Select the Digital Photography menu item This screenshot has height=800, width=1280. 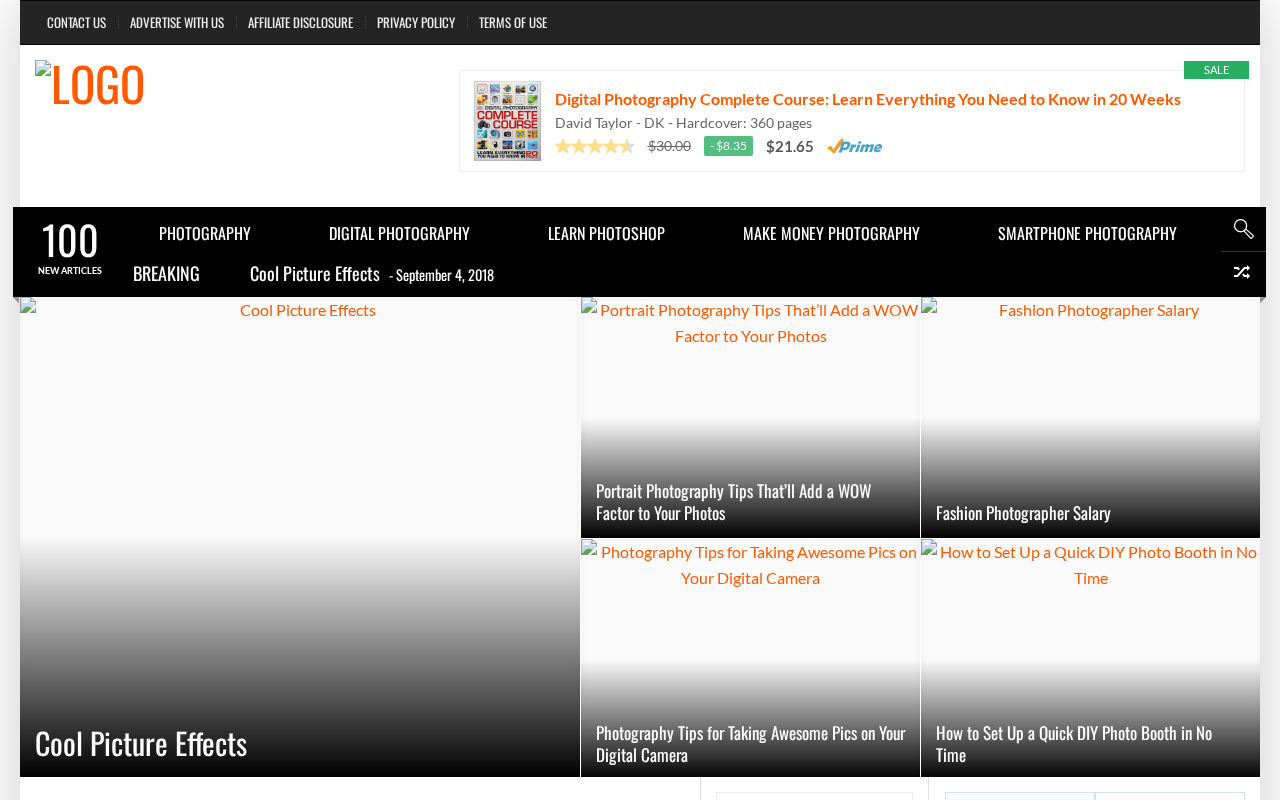(x=399, y=233)
